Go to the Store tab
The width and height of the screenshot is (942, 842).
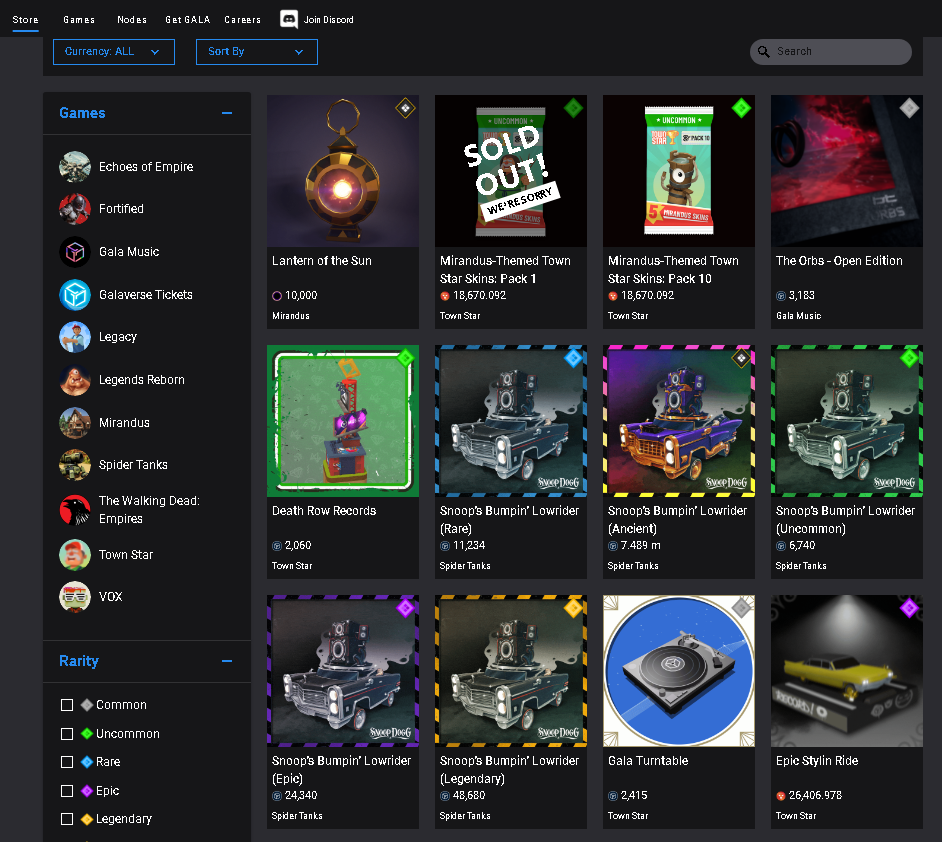pos(25,20)
